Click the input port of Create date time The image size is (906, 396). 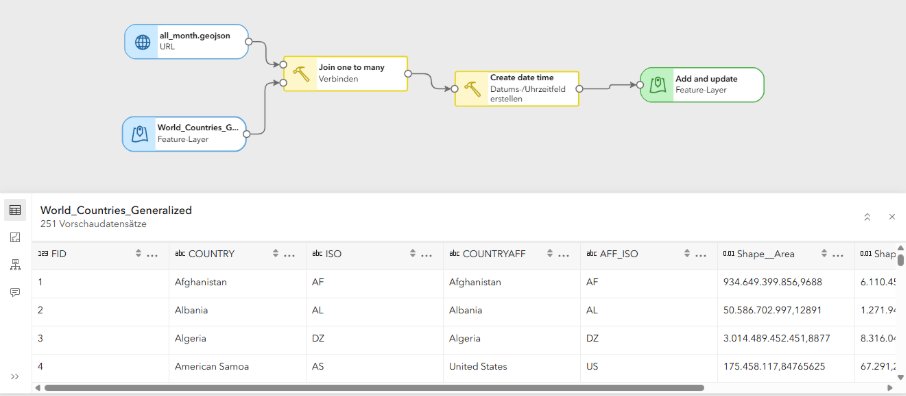point(455,89)
